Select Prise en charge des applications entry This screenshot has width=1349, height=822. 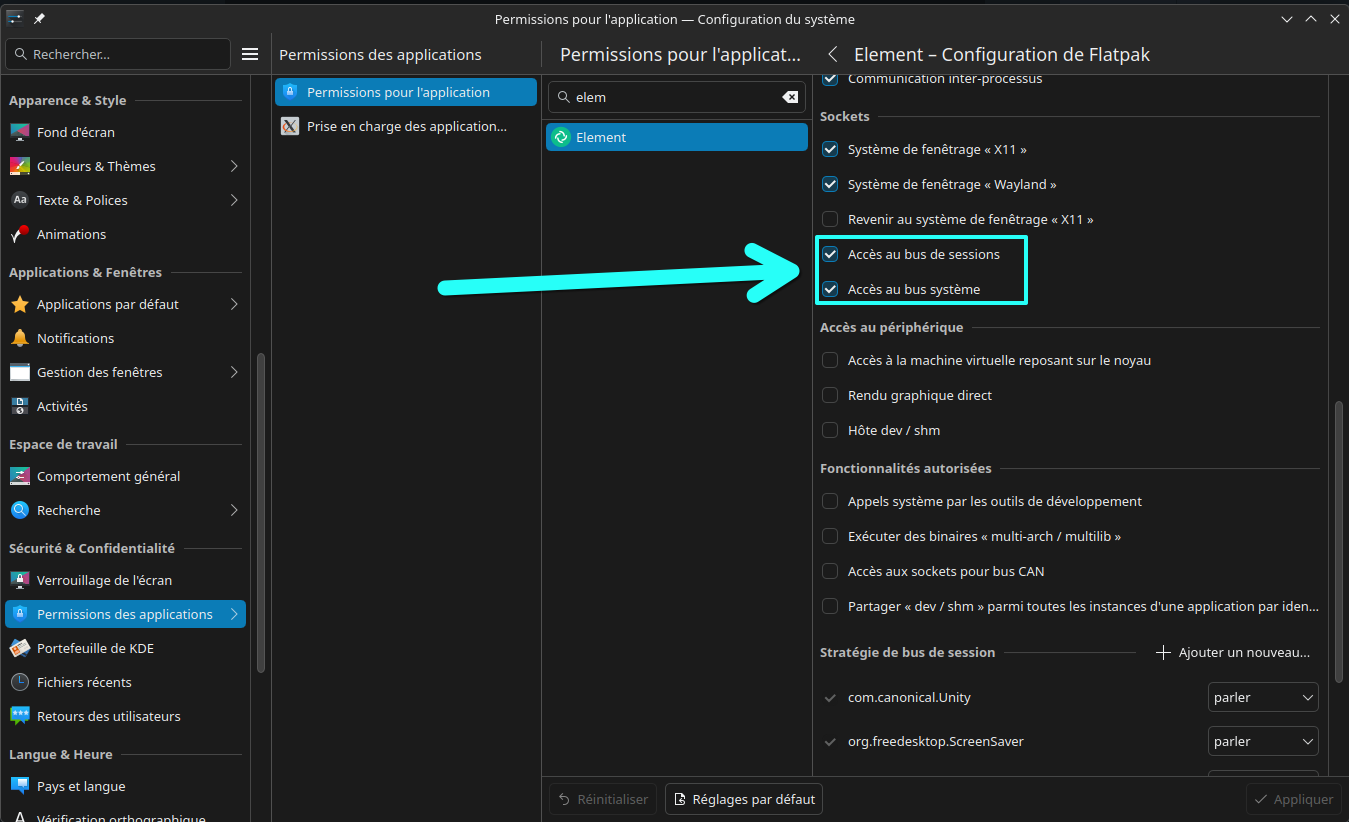click(406, 126)
